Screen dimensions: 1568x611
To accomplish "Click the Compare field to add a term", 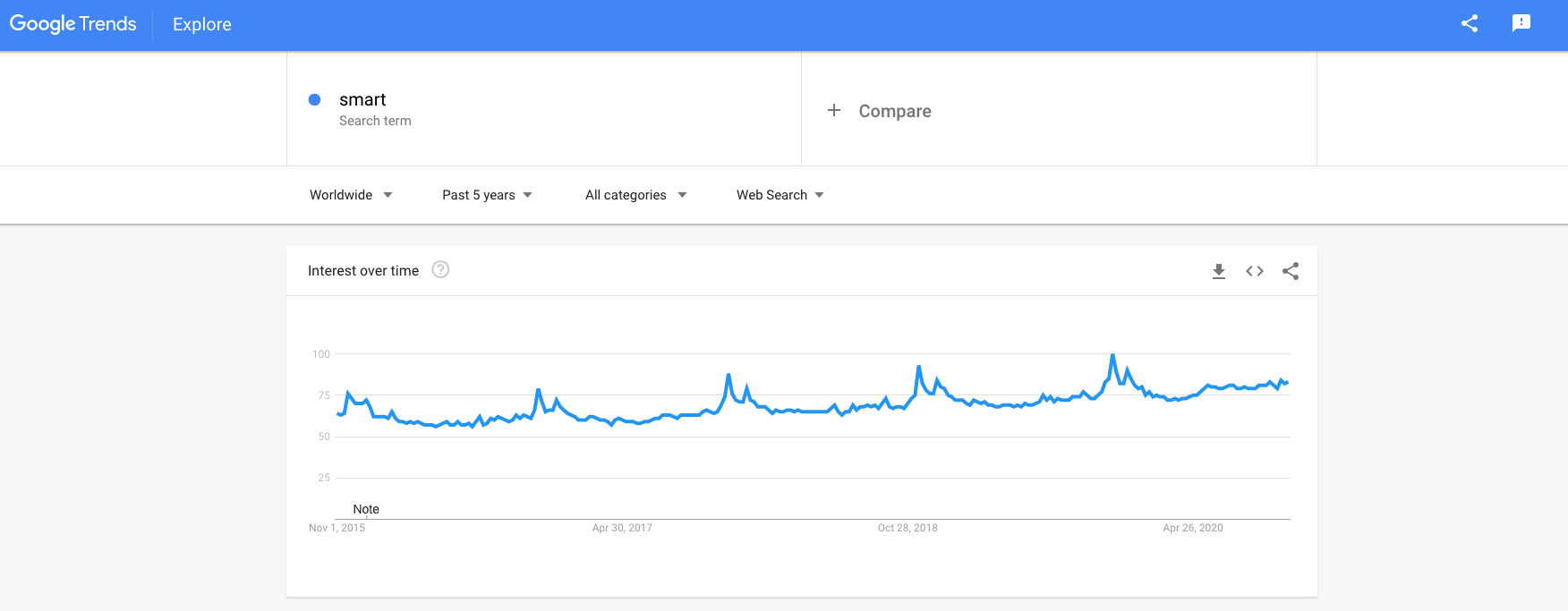I will coord(895,110).
